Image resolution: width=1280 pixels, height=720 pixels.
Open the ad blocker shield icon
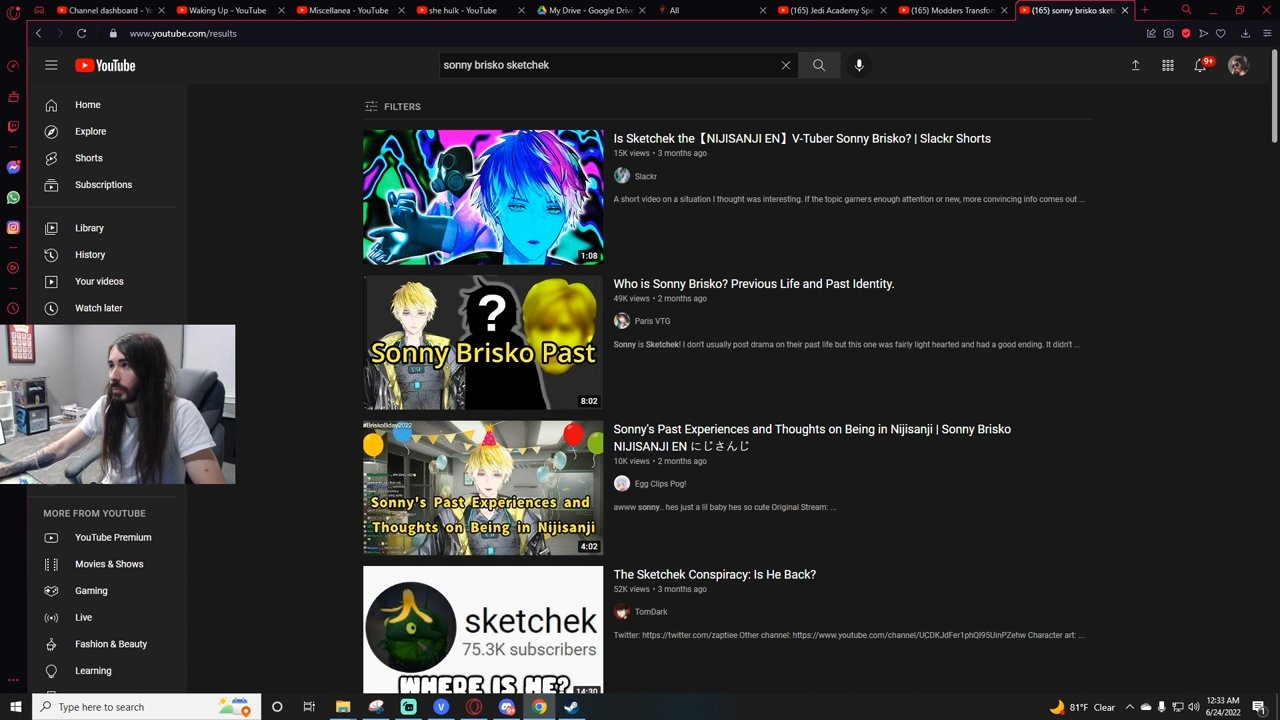pyautogui.click(x=1186, y=33)
